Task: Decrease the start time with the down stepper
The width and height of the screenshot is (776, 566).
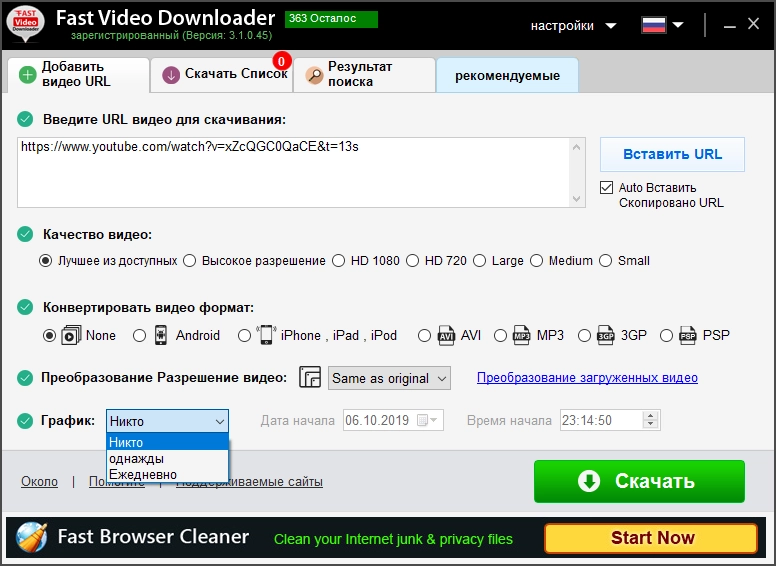Action: click(x=651, y=425)
